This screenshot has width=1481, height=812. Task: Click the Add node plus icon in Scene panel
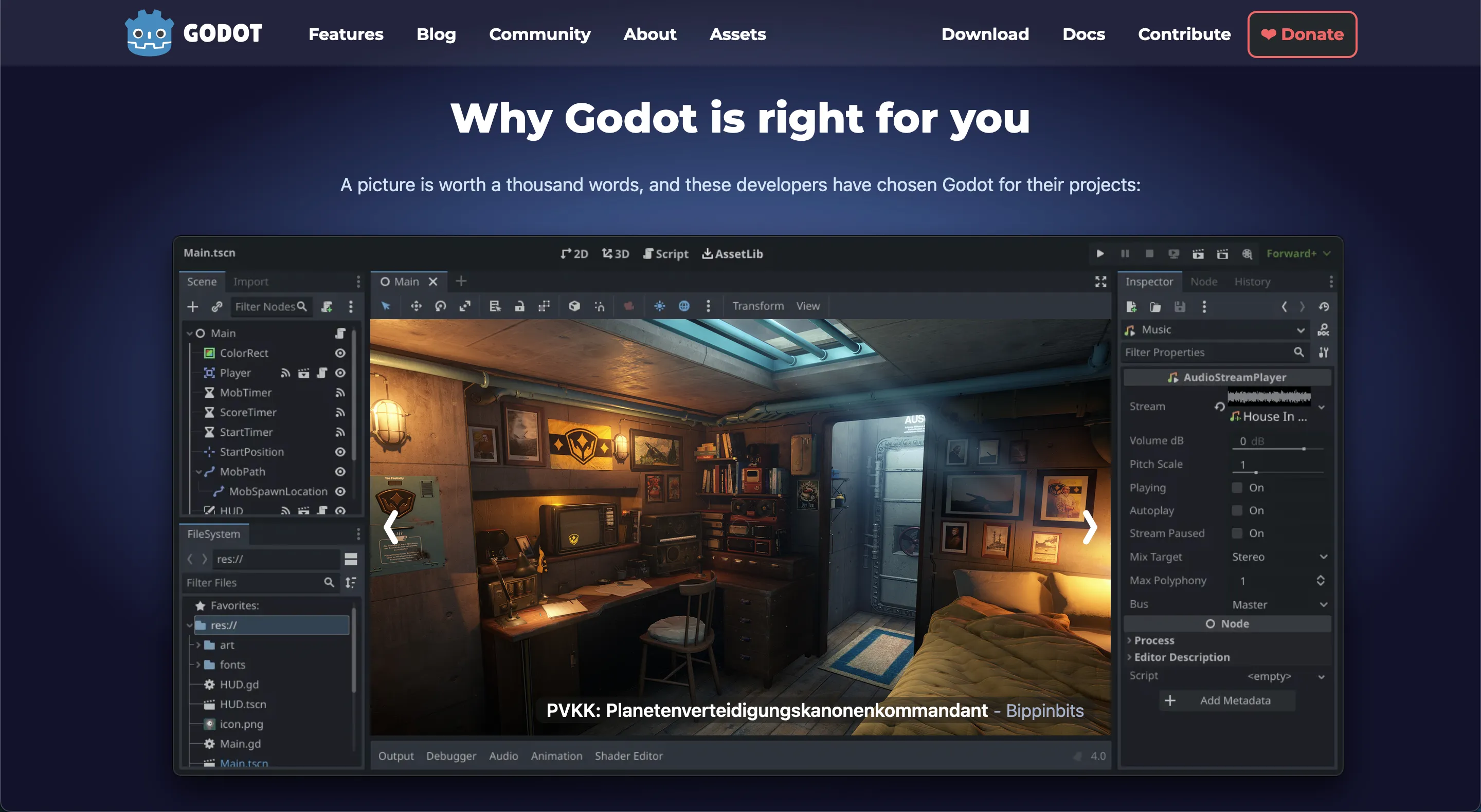[193, 307]
